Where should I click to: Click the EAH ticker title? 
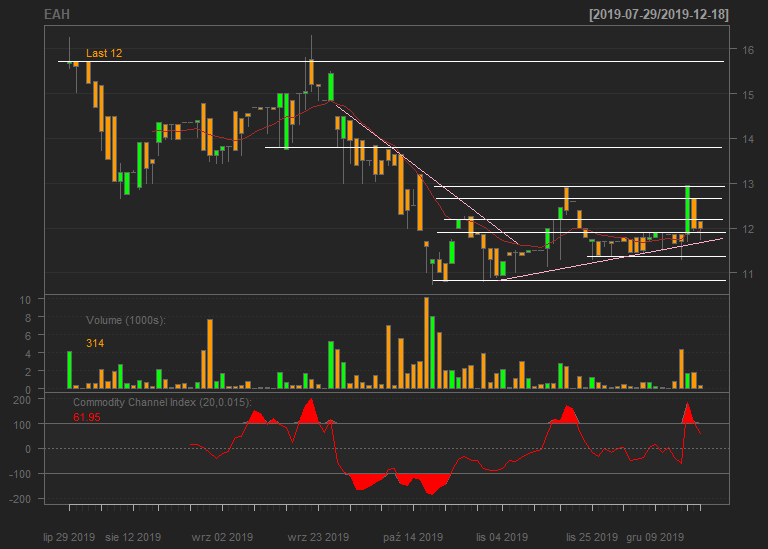click(x=57, y=15)
